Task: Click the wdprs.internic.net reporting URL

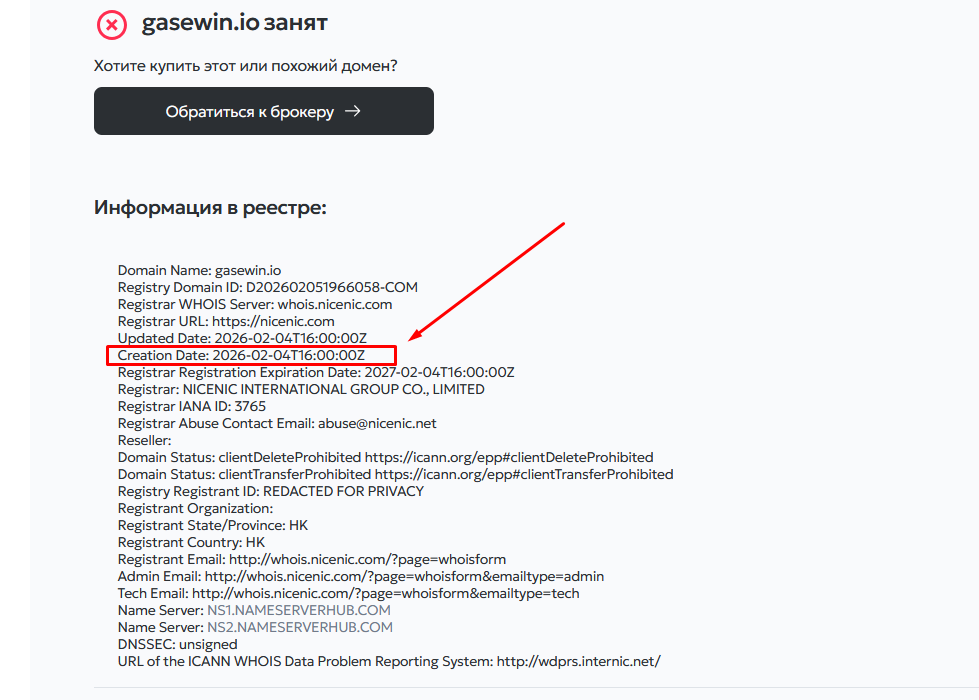Action: [578, 661]
